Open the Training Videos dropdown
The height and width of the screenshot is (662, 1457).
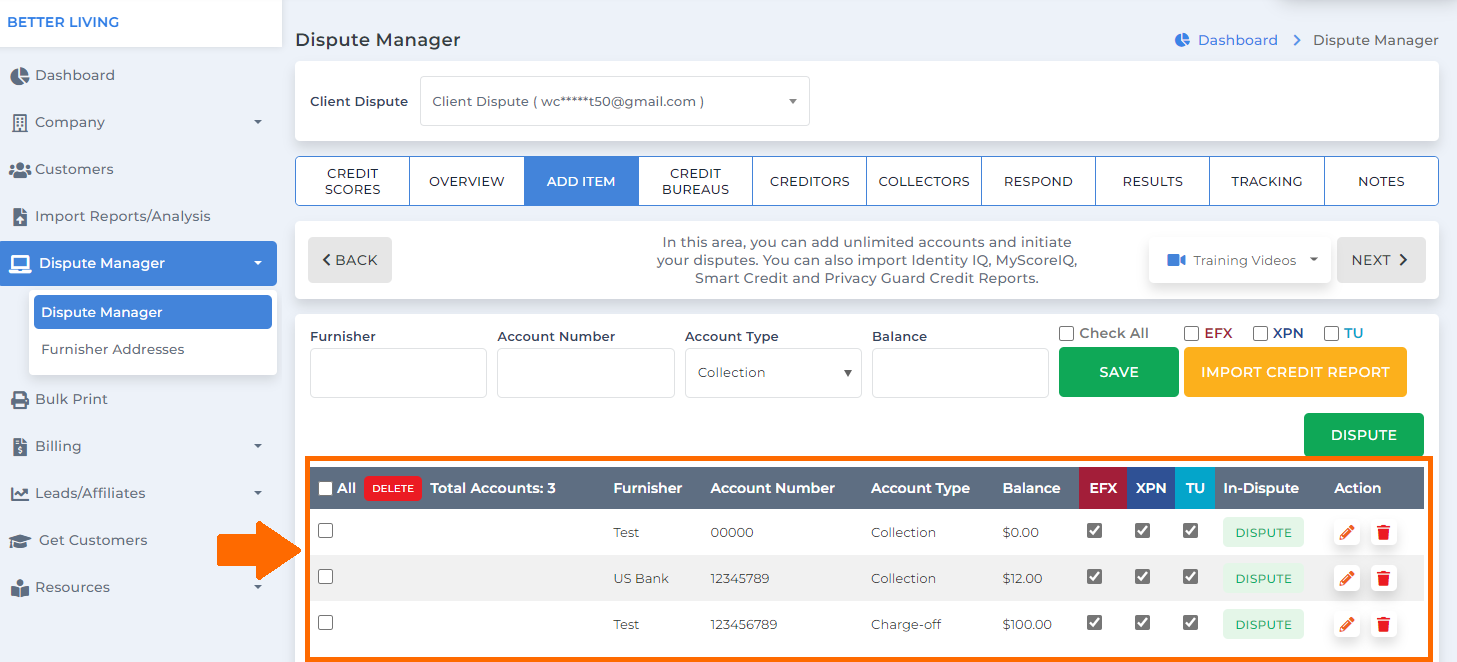1240,260
